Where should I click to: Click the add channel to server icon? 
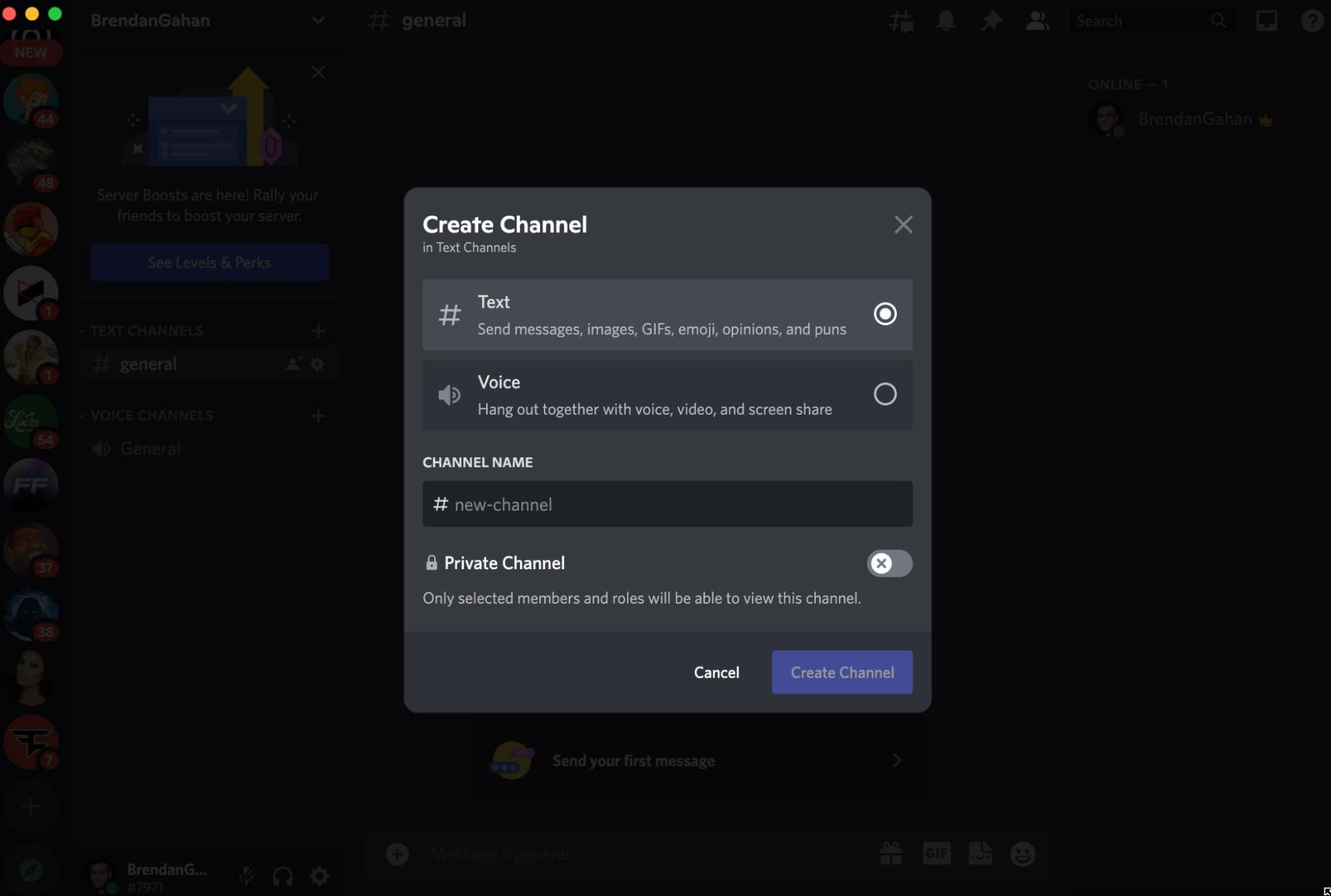319,329
